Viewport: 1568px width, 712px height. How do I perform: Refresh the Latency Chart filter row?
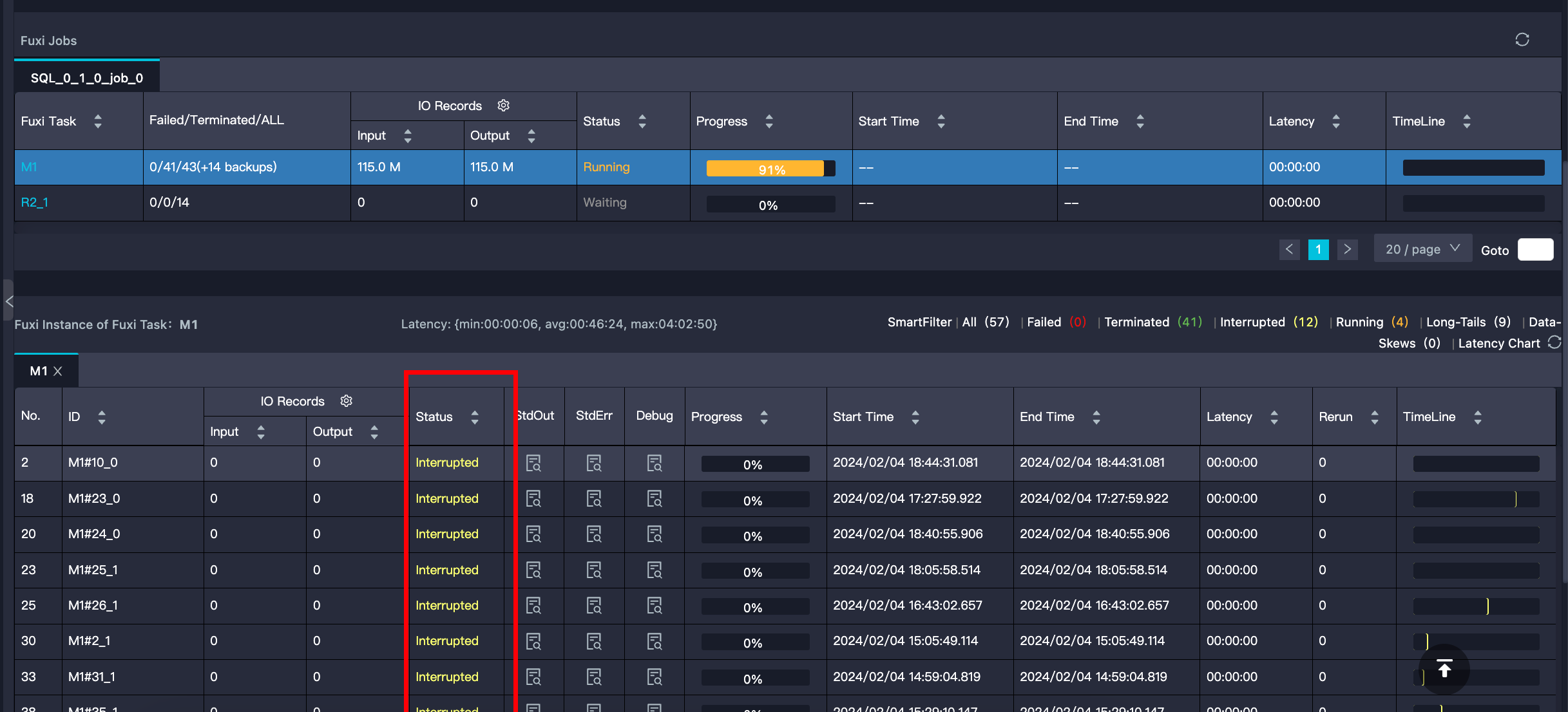(x=1554, y=342)
